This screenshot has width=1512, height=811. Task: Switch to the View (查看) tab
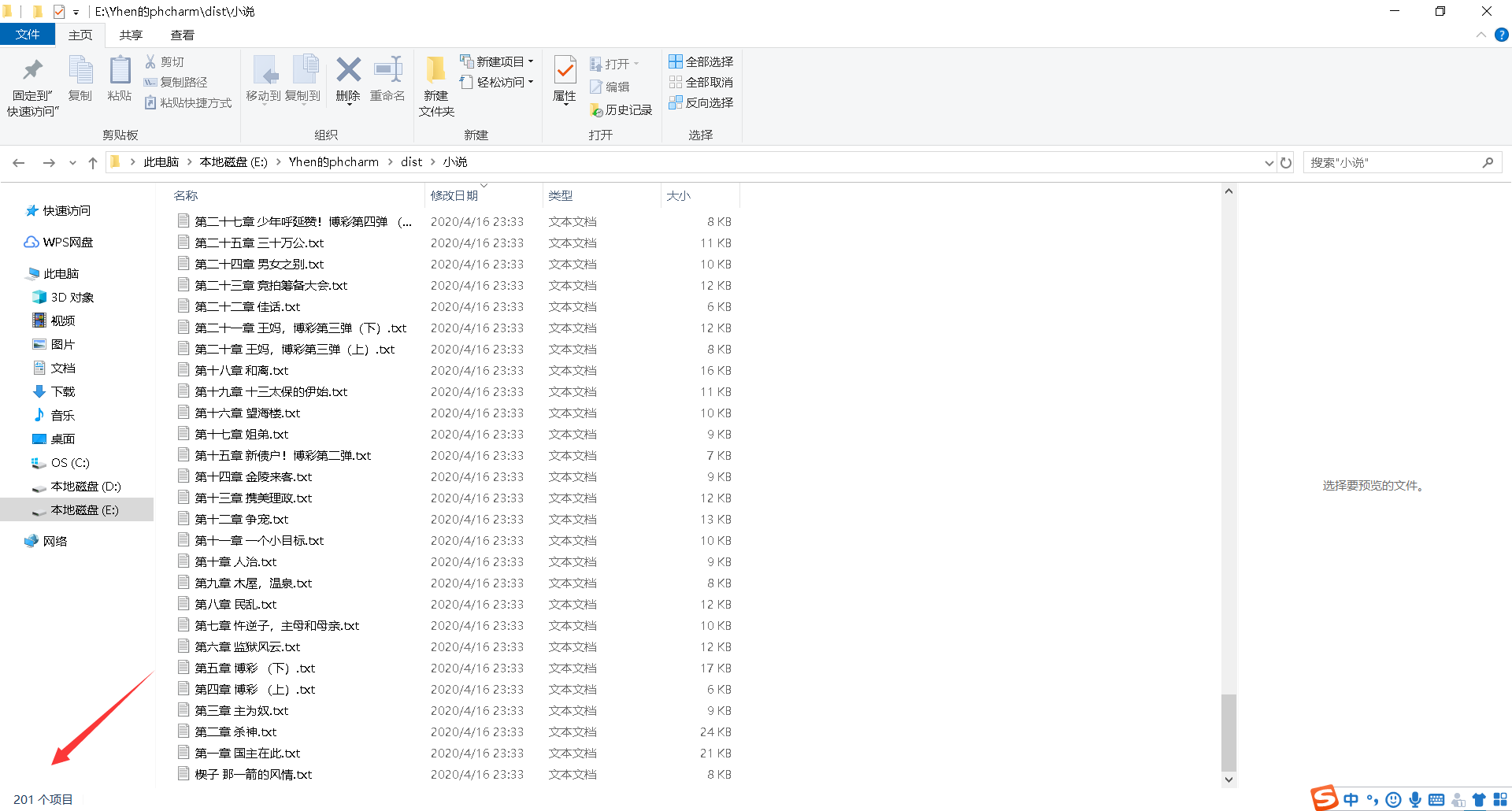coord(182,35)
